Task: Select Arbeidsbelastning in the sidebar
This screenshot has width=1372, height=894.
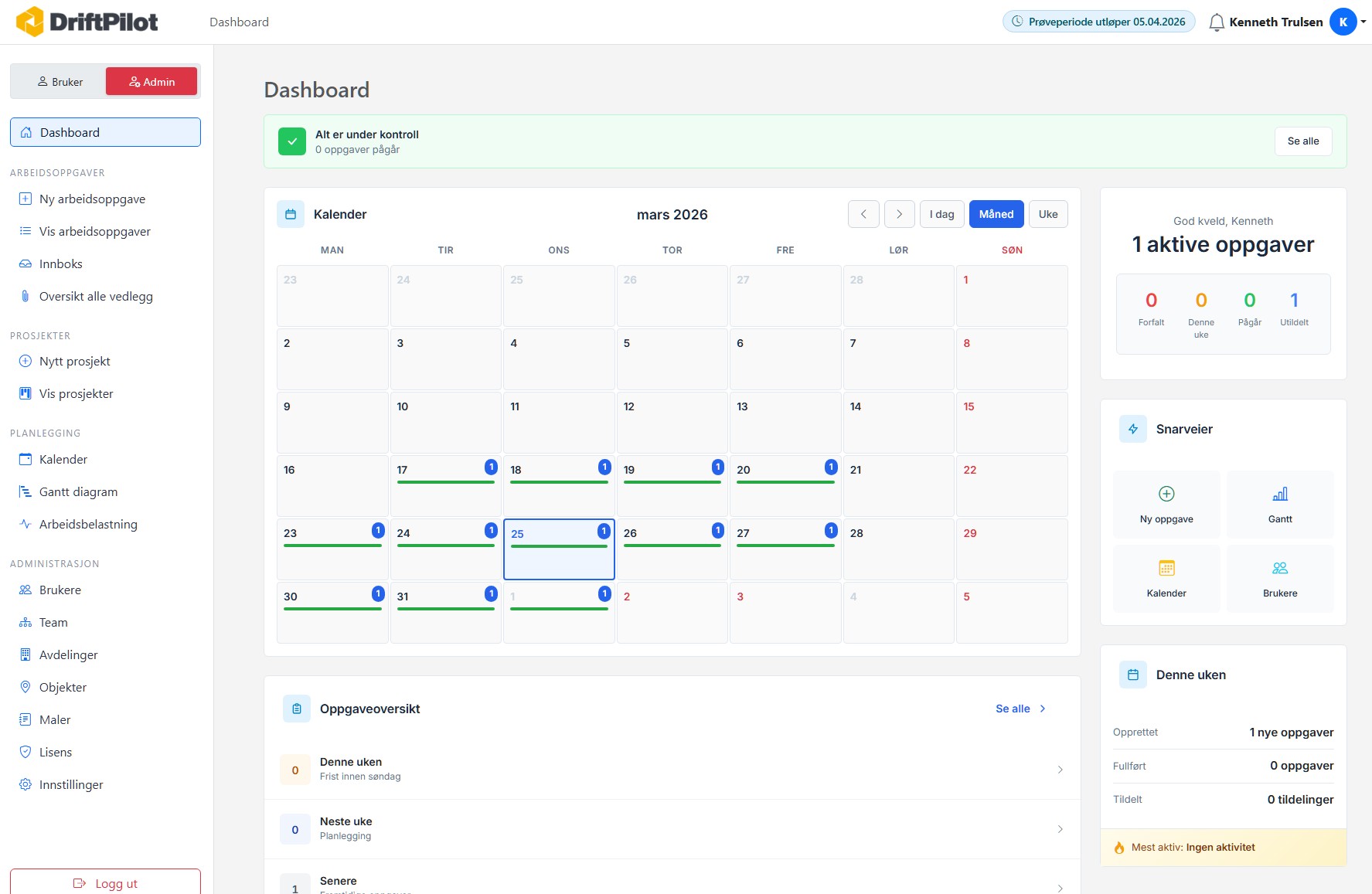Action: (88, 524)
